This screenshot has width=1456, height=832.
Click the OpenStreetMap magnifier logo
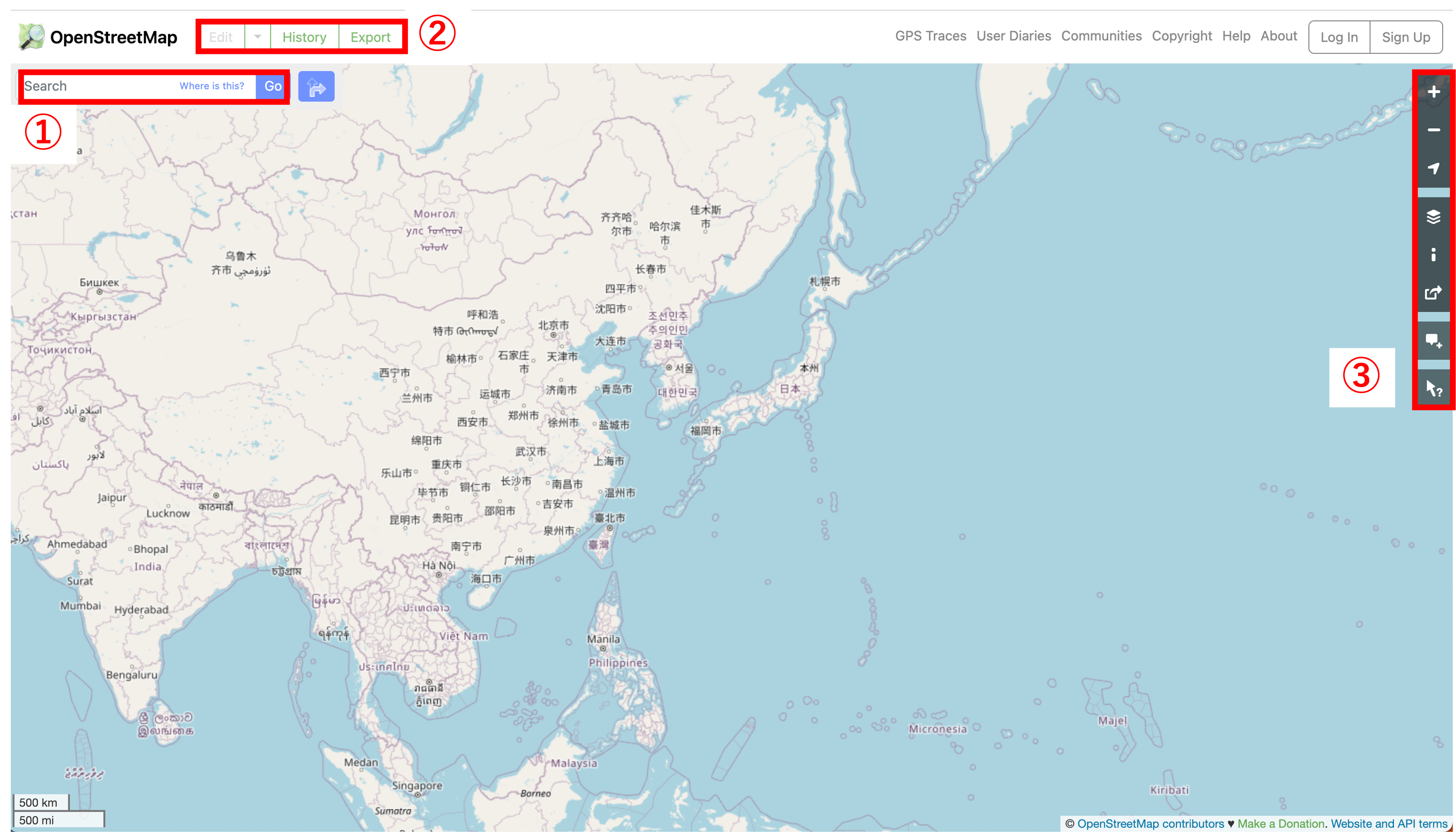[31, 37]
